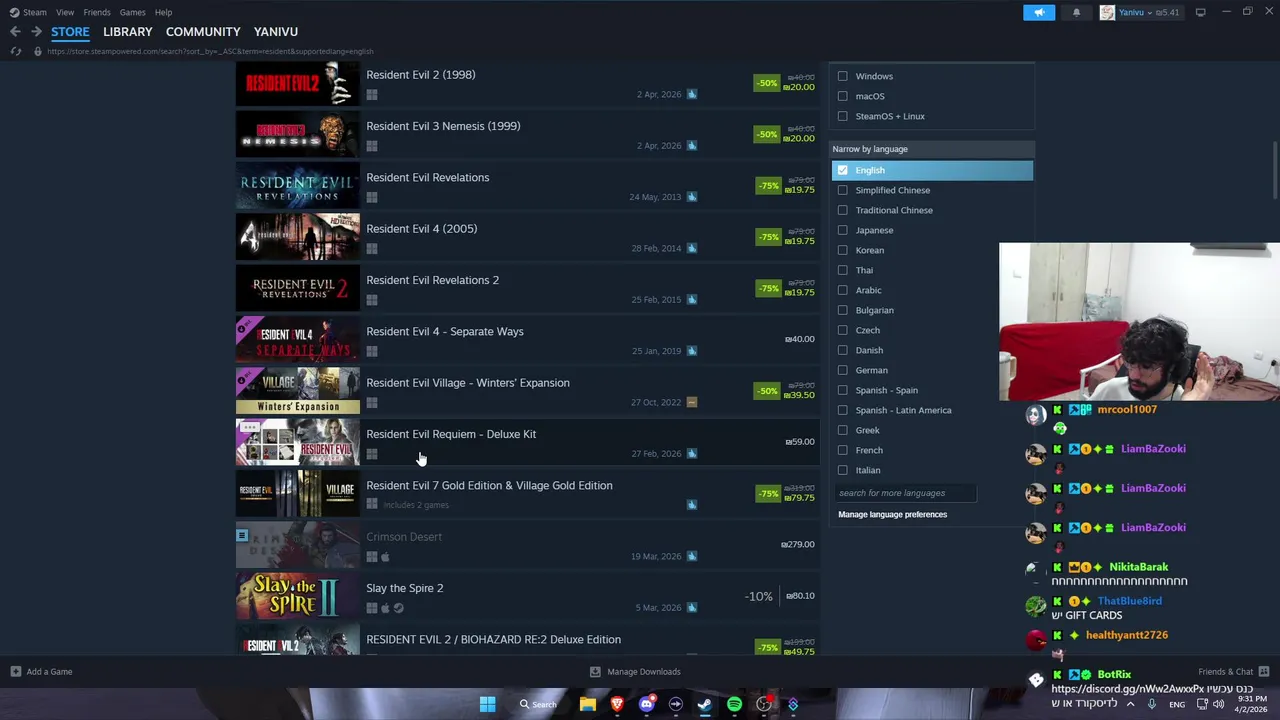This screenshot has width=1280, height=720.
Task: Click the store URL address text
Action: (210, 51)
